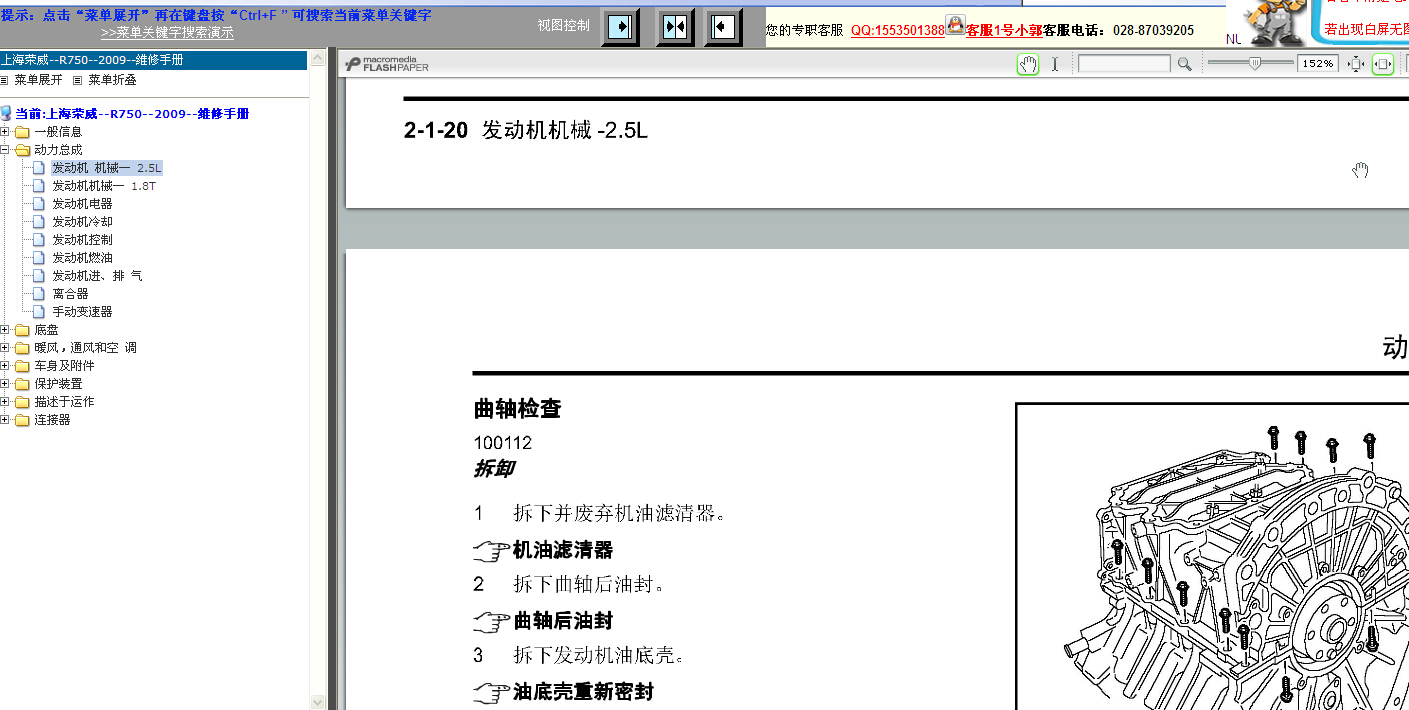Image resolution: width=1409 pixels, height=710 pixels.
Task: Open the 发动机冷却 document
Action: click(x=82, y=222)
